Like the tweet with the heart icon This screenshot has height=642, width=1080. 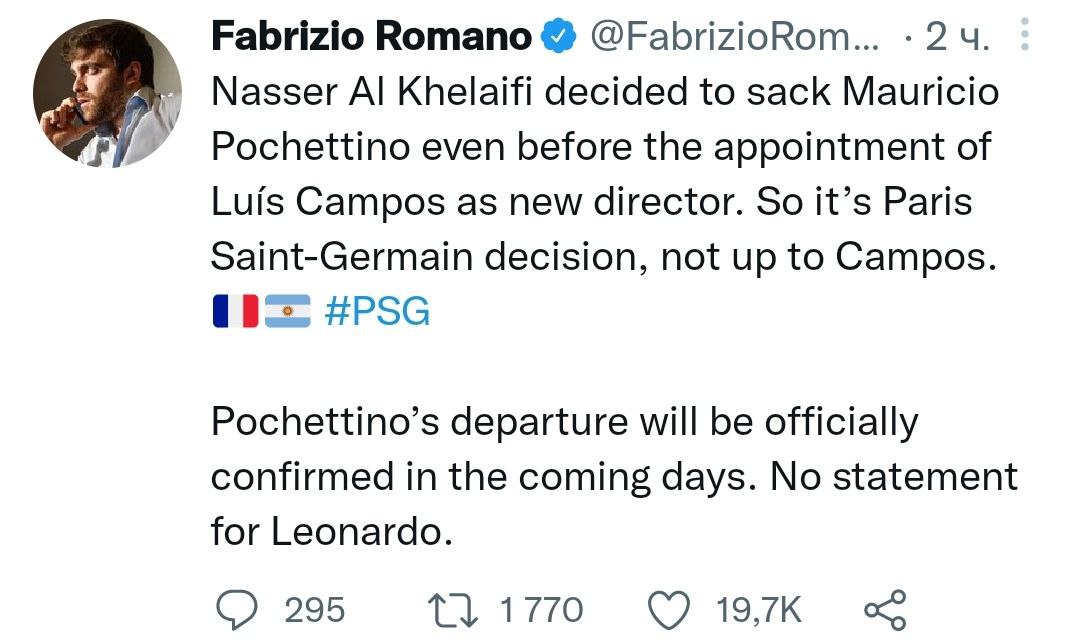670,609
